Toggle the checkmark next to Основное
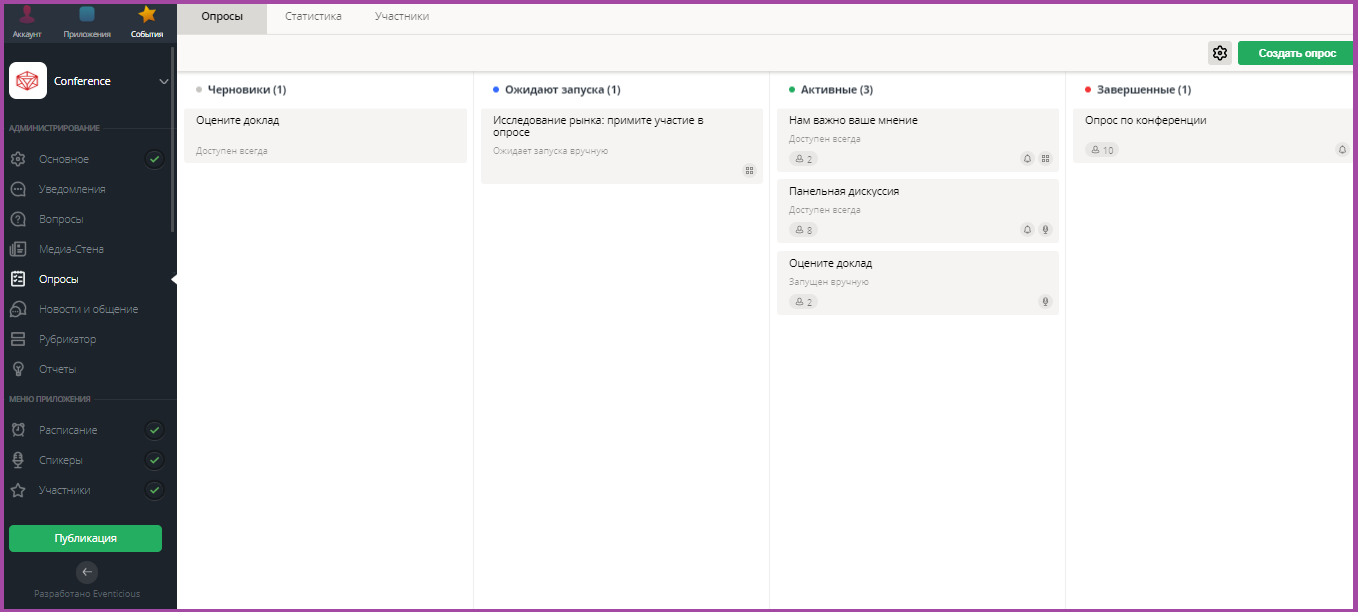 click(x=154, y=159)
